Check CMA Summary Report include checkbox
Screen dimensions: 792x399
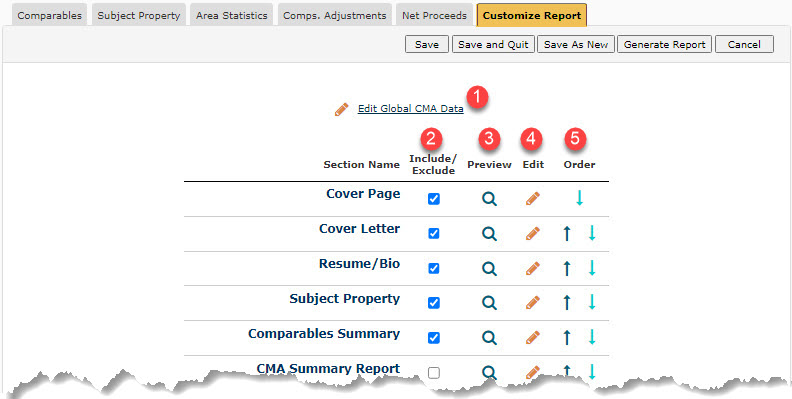[x=433, y=373]
